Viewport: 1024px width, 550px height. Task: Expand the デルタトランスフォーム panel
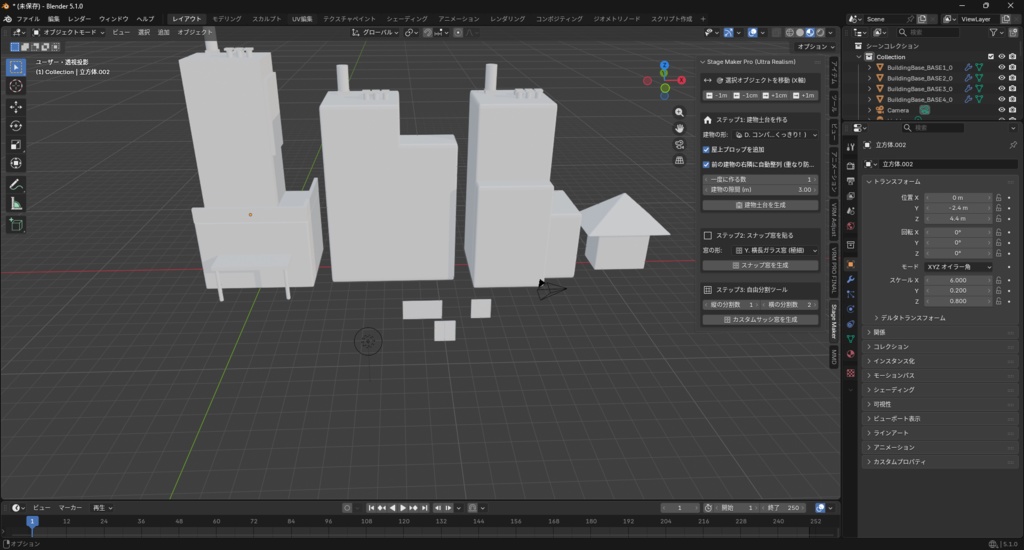[912, 318]
